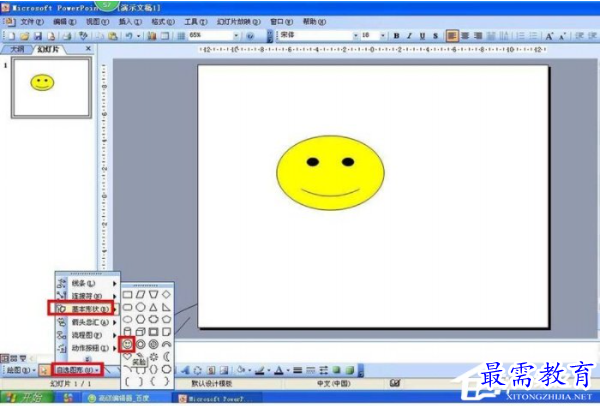
Task: Expand the 连接符 (Connectors) submenu
Action: click(x=87, y=296)
